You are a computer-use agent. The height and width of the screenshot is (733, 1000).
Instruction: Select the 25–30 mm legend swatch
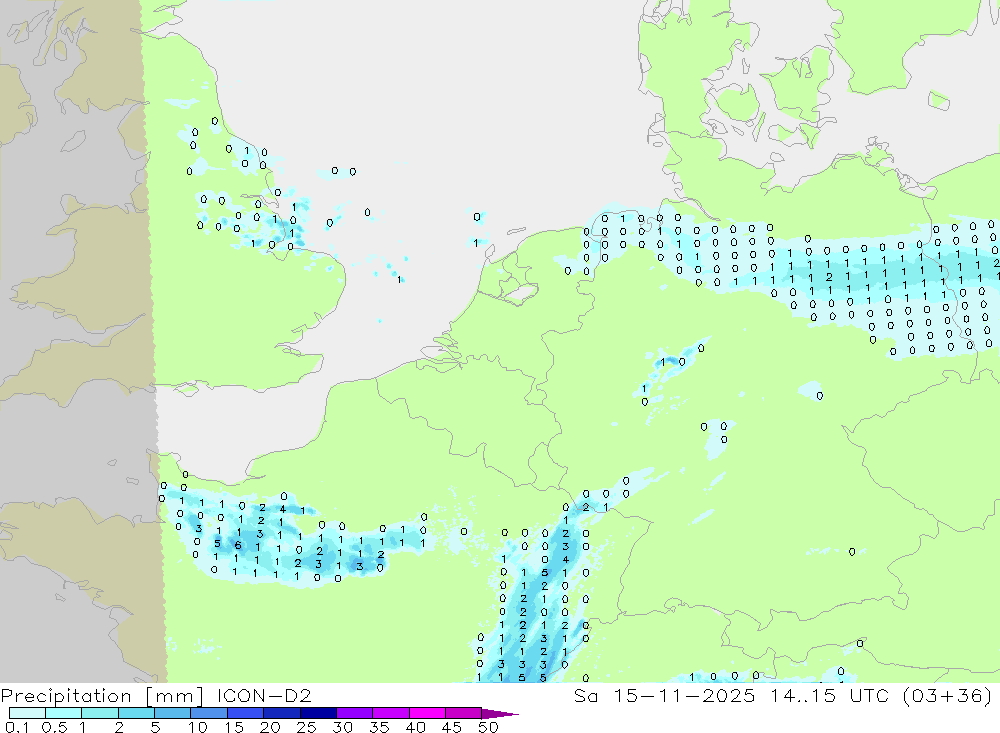[x=318, y=713]
